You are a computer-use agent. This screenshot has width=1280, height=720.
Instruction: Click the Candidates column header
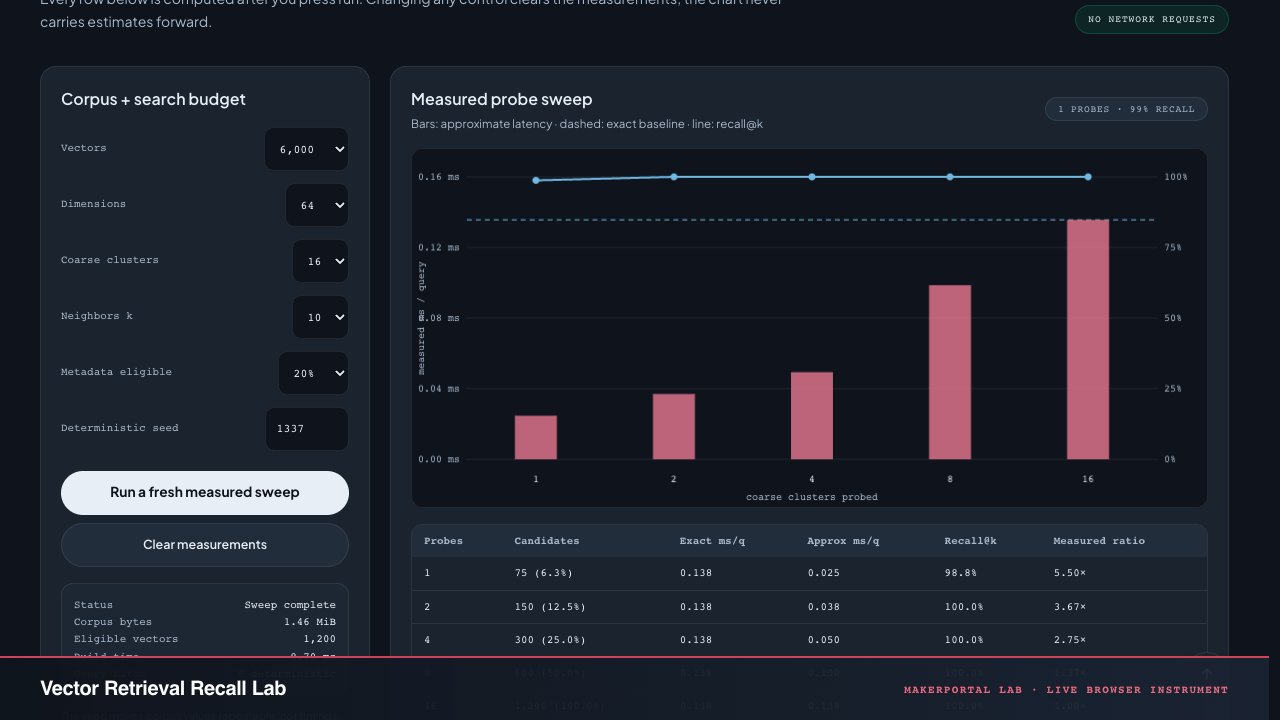(x=547, y=541)
